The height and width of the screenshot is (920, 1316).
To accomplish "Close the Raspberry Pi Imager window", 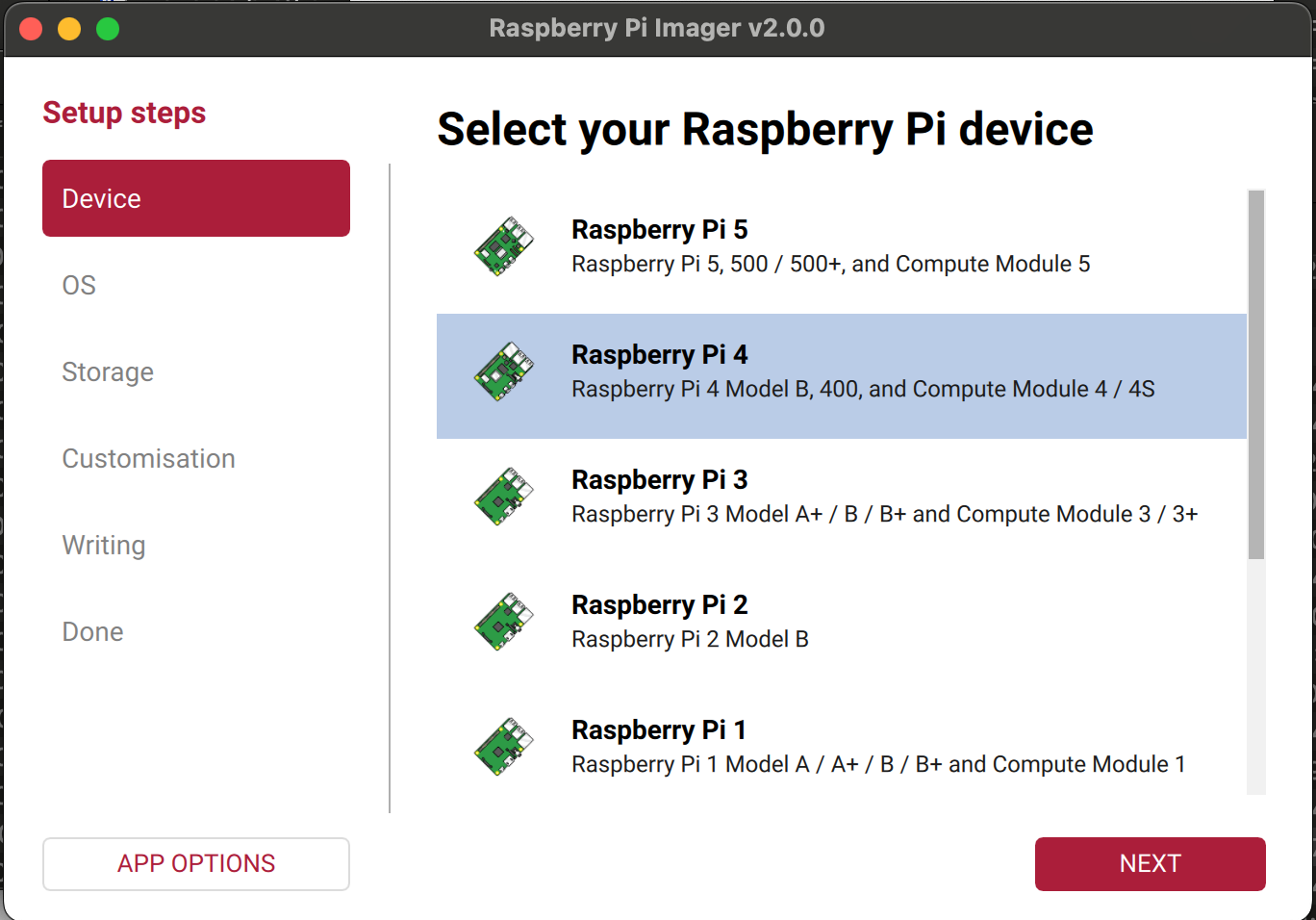I will pyautogui.click(x=31, y=29).
